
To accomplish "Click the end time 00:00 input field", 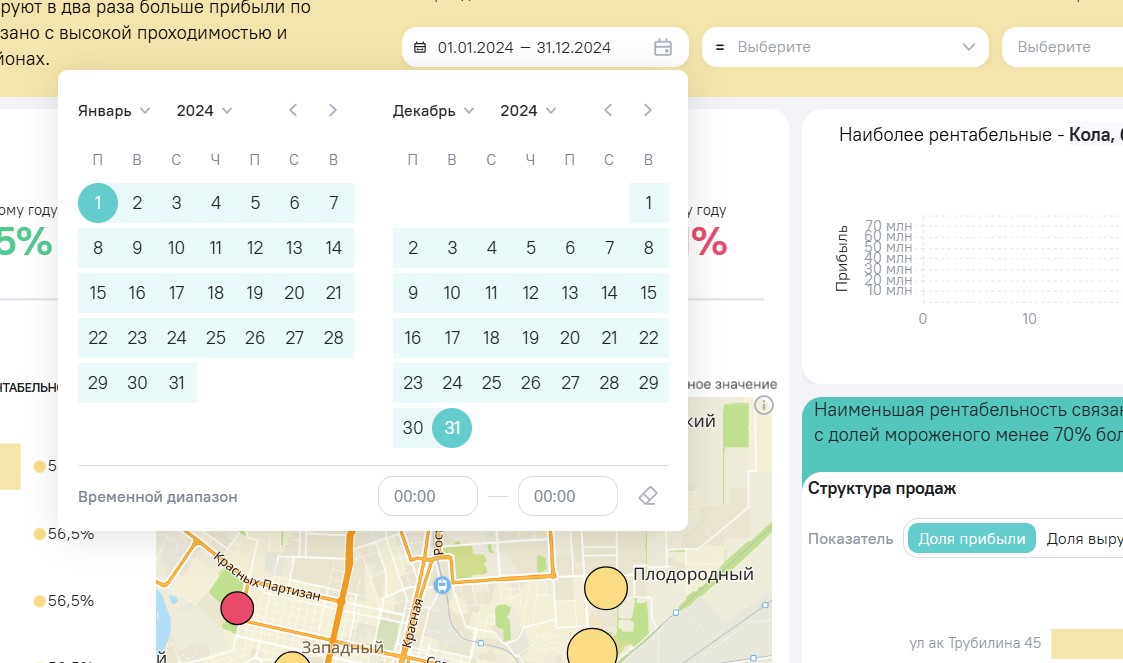I will tap(567, 496).
